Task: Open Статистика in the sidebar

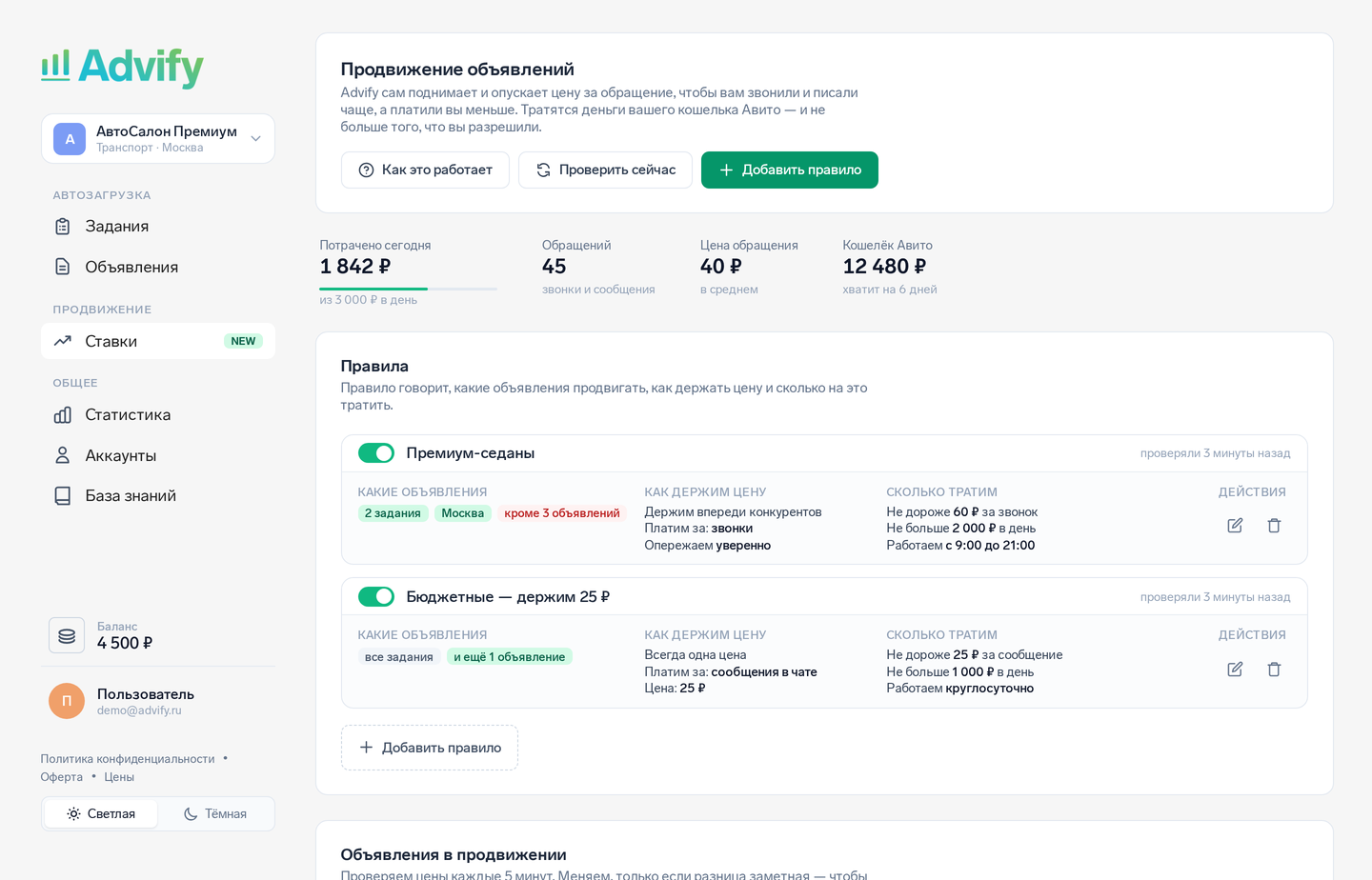Action: pyautogui.click(x=158, y=415)
